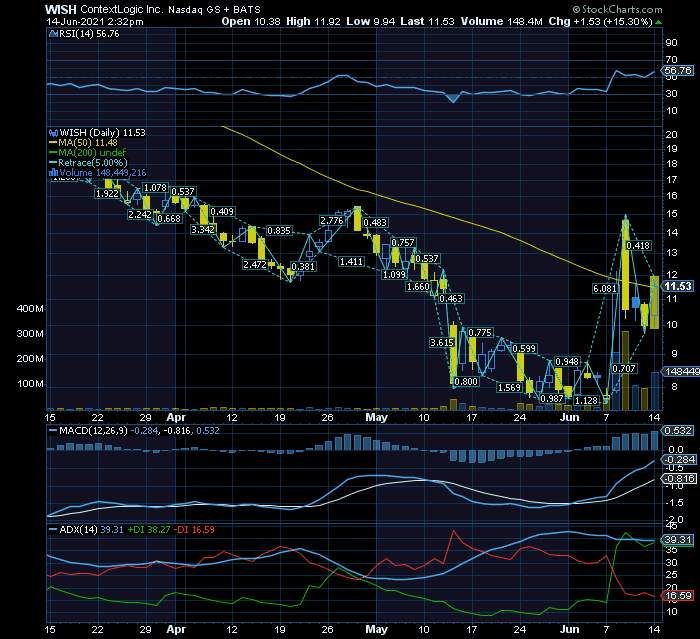This screenshot has height=639, width=700.
Task: Click the 14-Jun-2021 2:32pm timestamp
Action: [x=95, y=21]
